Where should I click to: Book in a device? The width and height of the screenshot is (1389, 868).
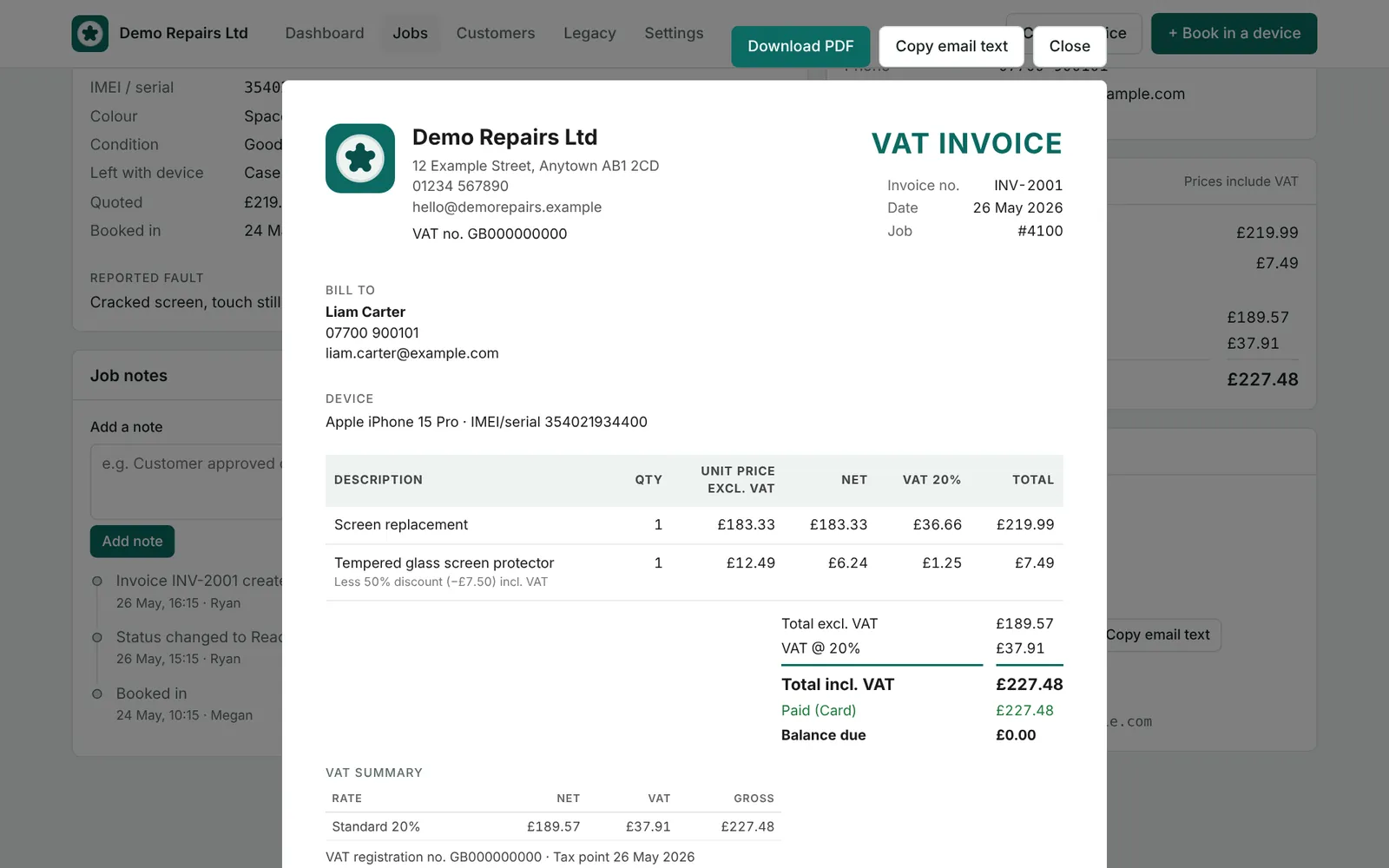pyautogui.click(x=1234, y=33)
